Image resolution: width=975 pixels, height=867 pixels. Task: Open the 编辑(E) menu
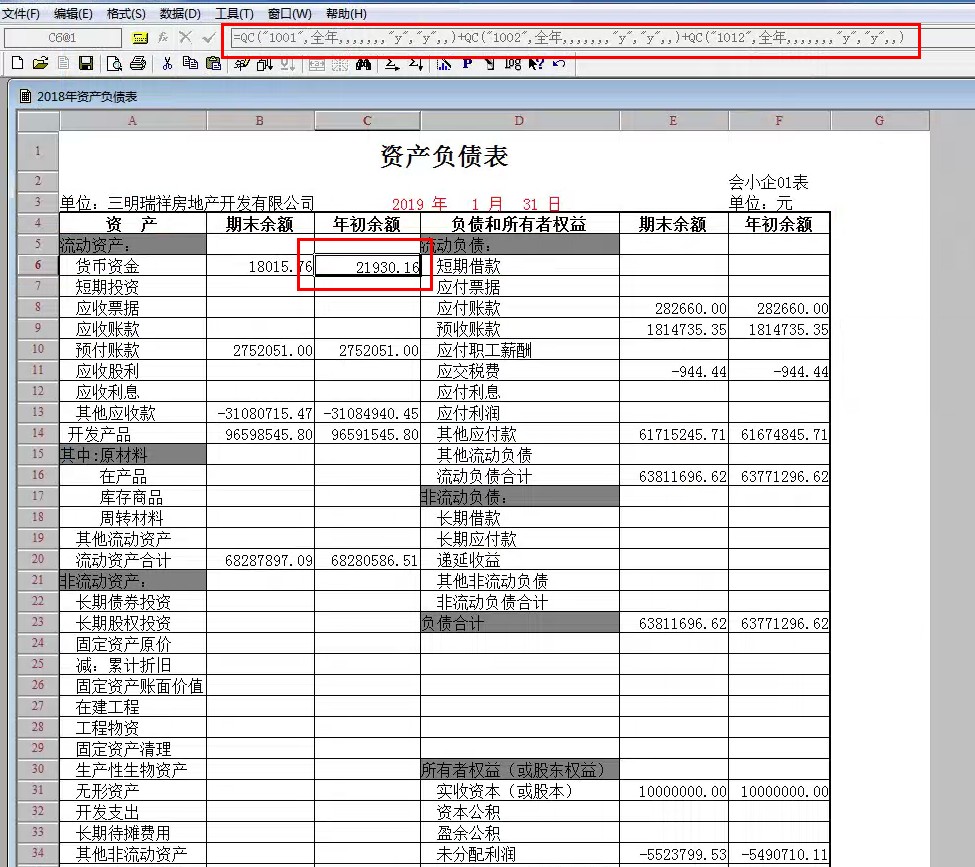pyautogui.click(x=73, y=14)
